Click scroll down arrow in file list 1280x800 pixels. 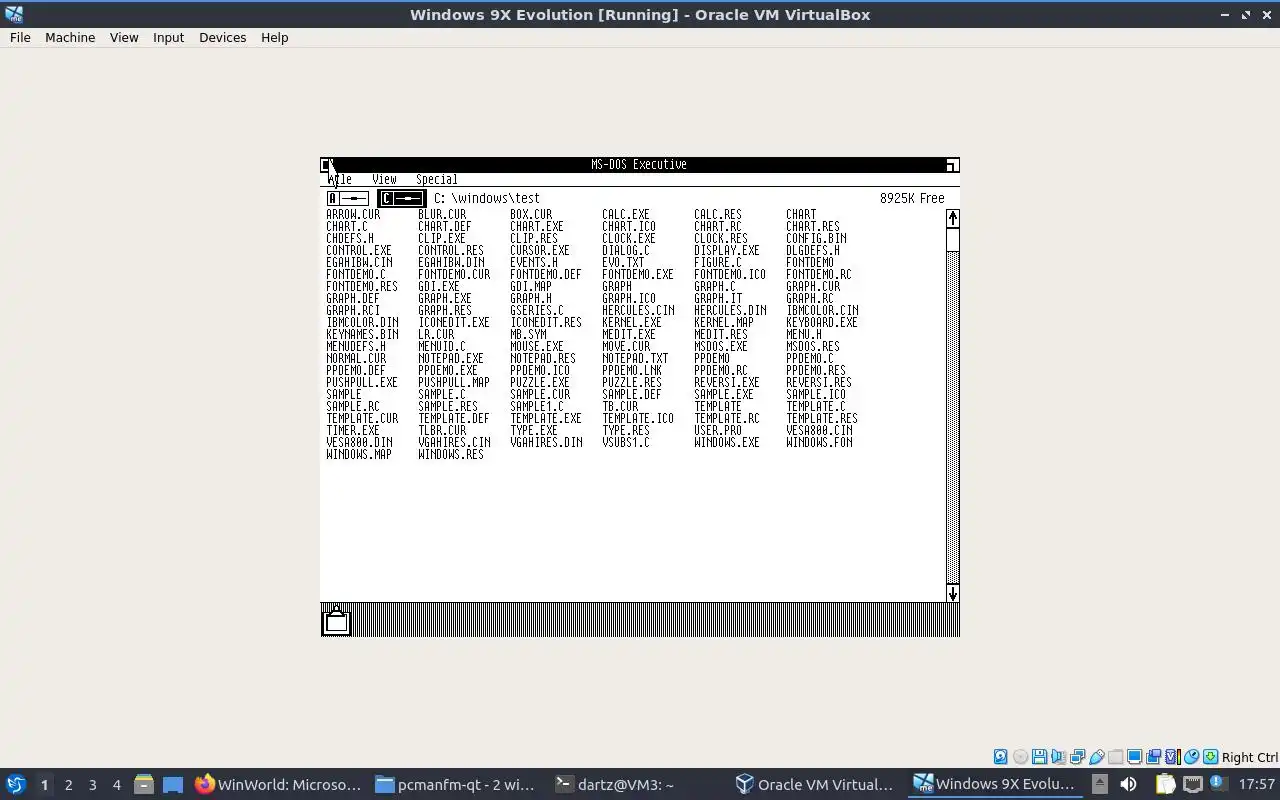[952, 593]
